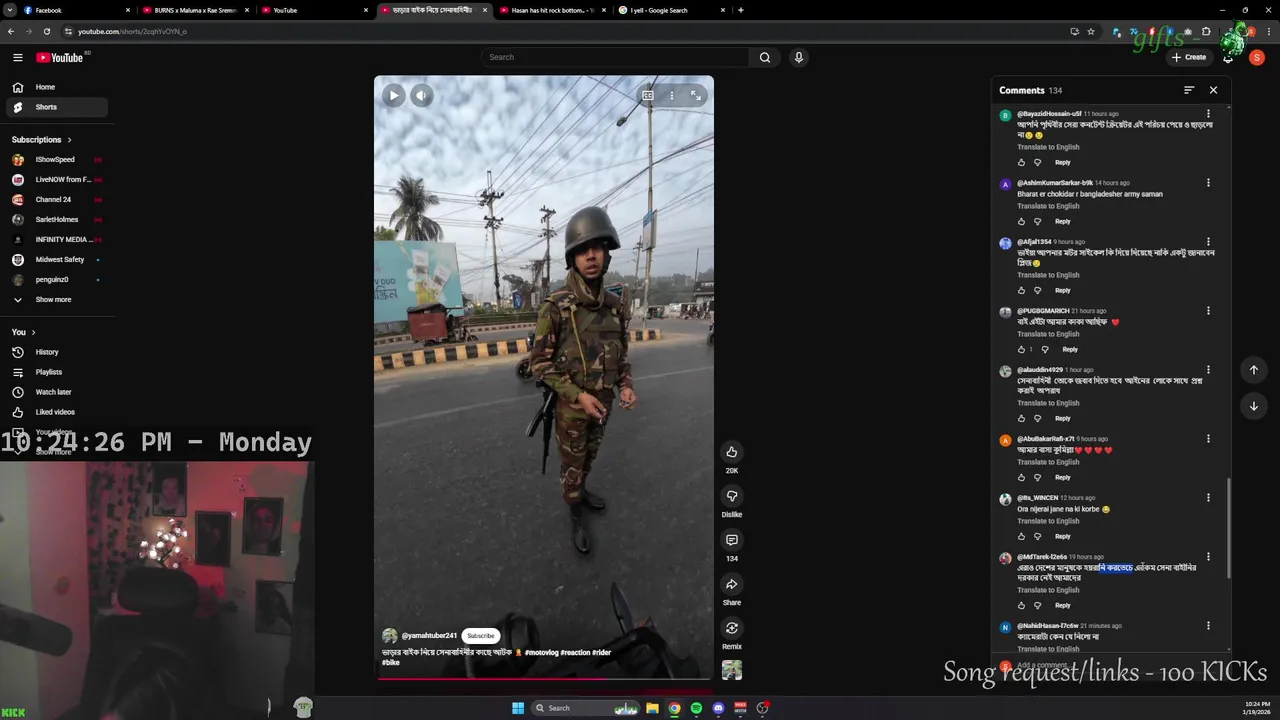Image resolution: width=1280 pixels, height=720 pixels.
Task: Open @yamahtuber241 channel link
Action: click(x=429, y=636)
